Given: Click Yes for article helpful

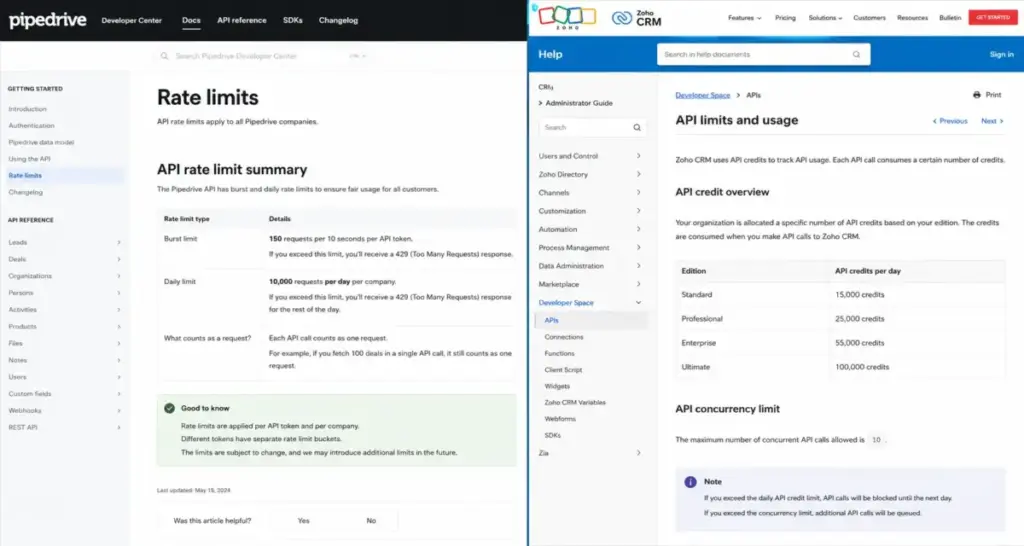Looking at the screenshot, I should click(x=304, y=521).
